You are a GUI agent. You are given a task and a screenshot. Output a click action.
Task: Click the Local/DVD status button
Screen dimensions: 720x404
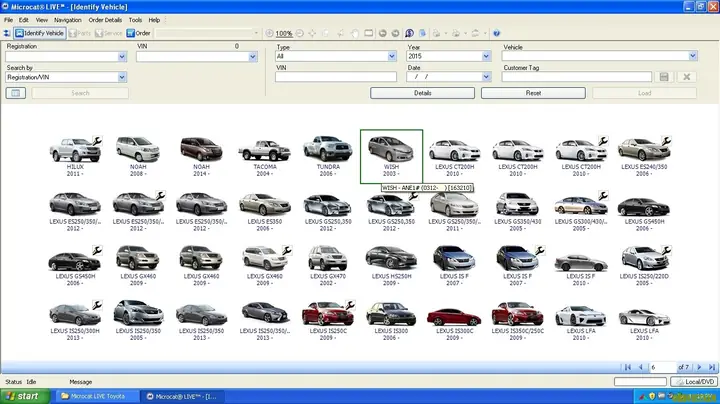pyautogui.click(x=694, y=382)
